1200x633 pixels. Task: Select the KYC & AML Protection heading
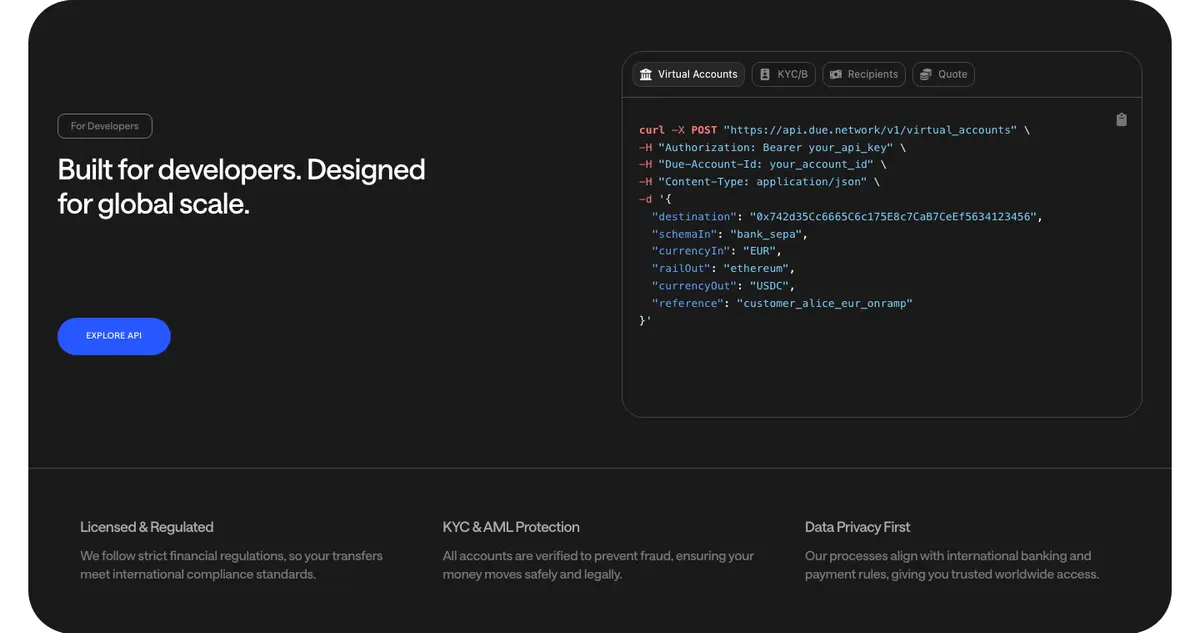click(511, 527)
